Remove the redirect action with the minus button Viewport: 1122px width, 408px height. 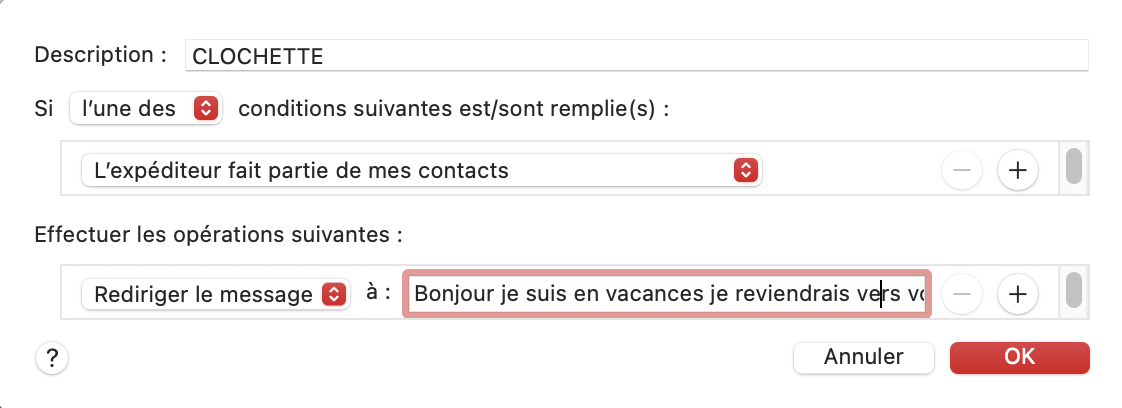point(962,294)
